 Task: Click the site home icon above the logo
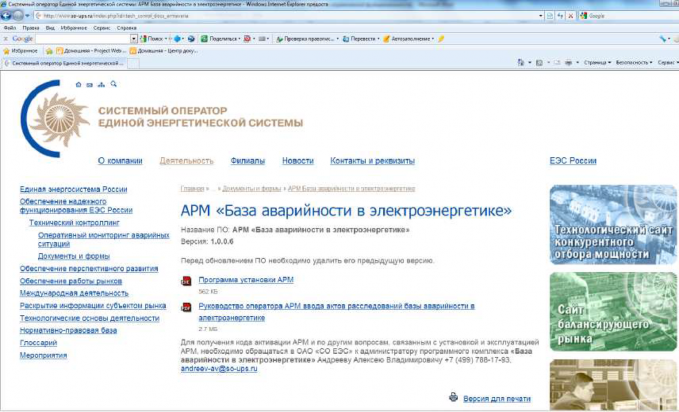[78, 84]
